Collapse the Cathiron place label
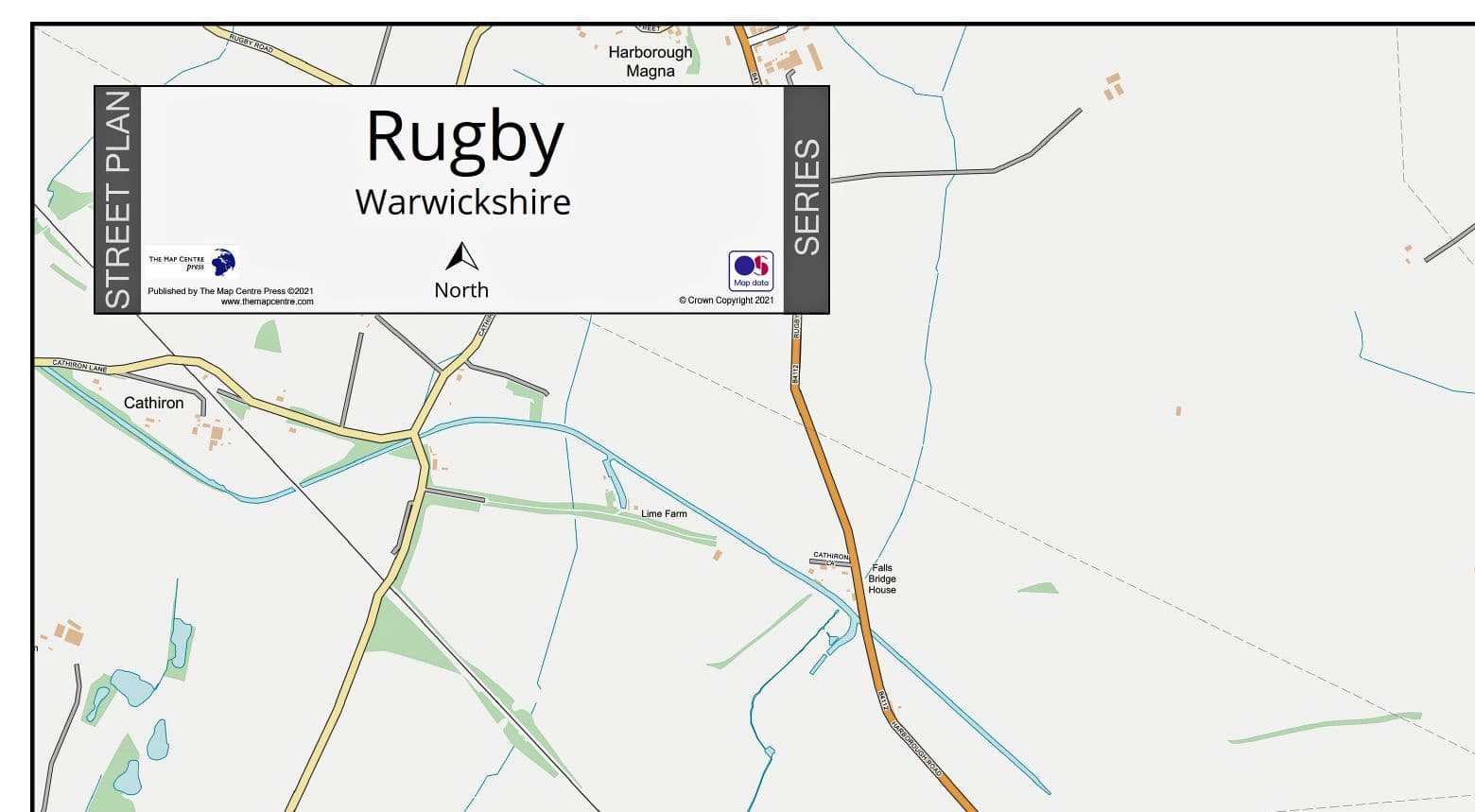This screenshot has height=812, width=1475. pyautogui.click(x=154, y=403)
